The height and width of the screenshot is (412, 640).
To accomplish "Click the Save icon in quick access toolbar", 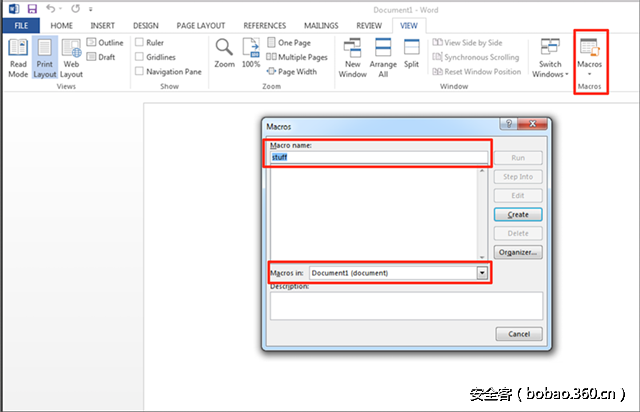I will 32,9.
